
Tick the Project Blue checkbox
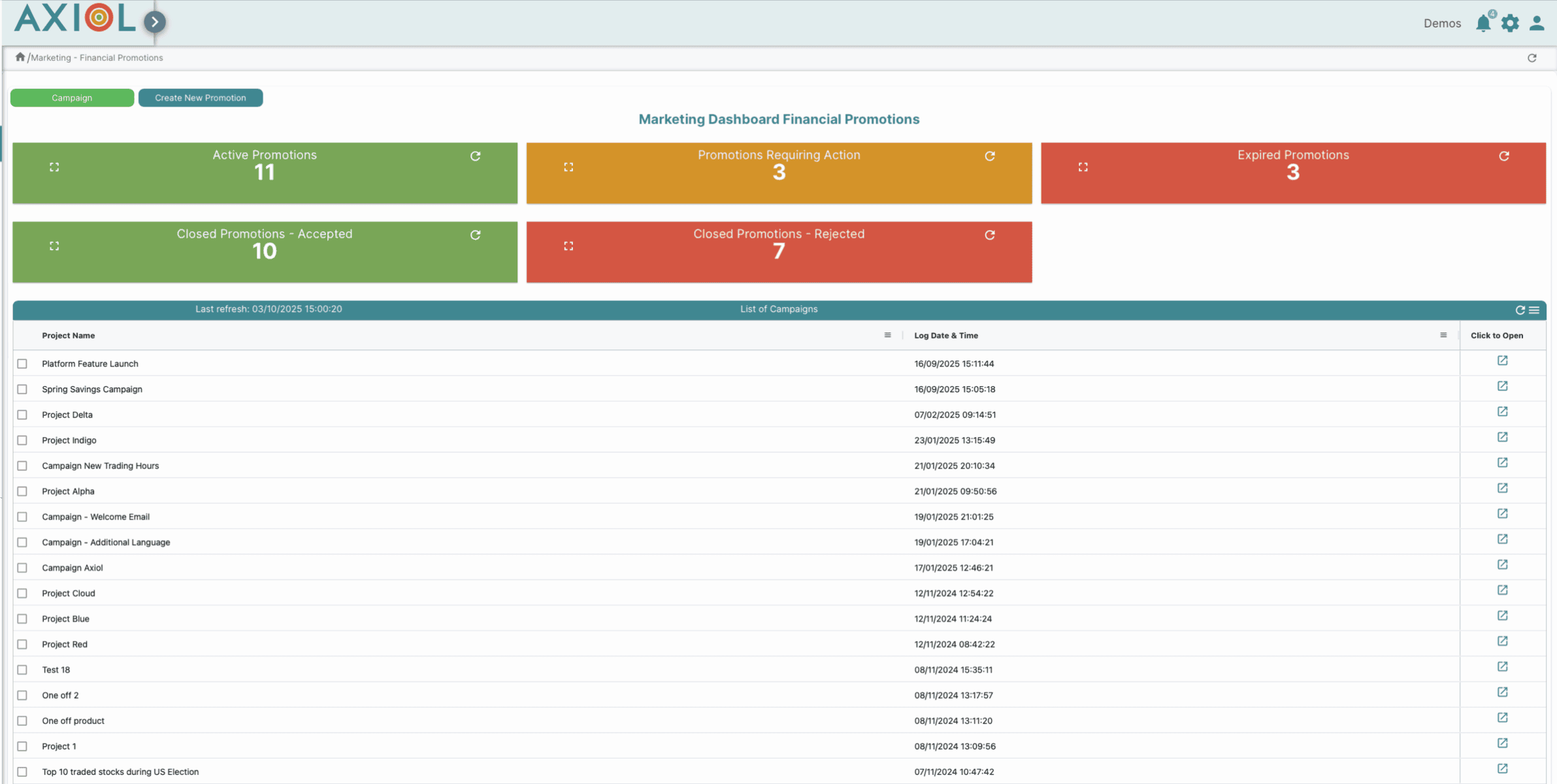click(22, 618)
